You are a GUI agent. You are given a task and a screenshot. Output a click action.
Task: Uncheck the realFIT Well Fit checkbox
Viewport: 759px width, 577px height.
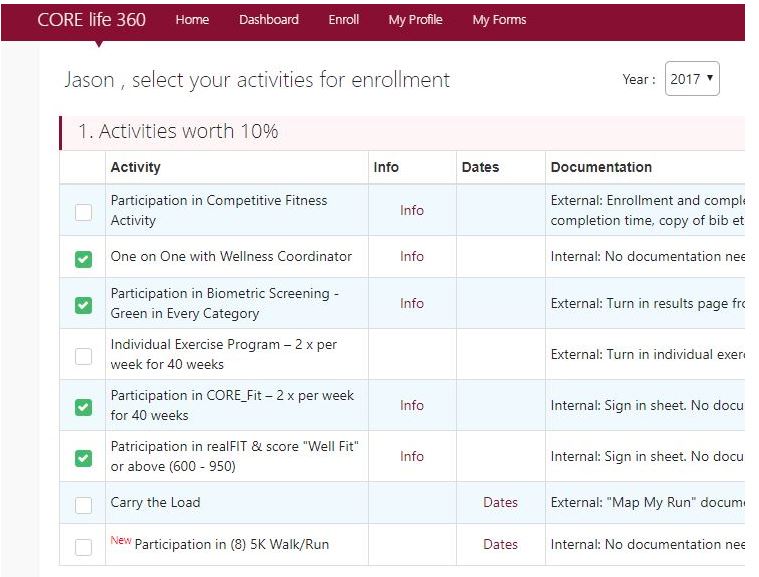pyautogui.click(x=83, y=458)
